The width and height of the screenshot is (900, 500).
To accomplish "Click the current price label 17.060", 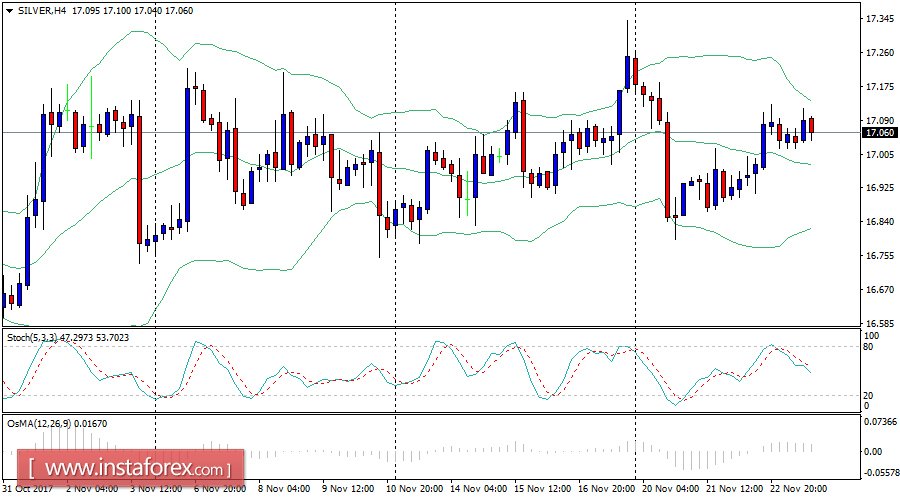I will (879, 133).
